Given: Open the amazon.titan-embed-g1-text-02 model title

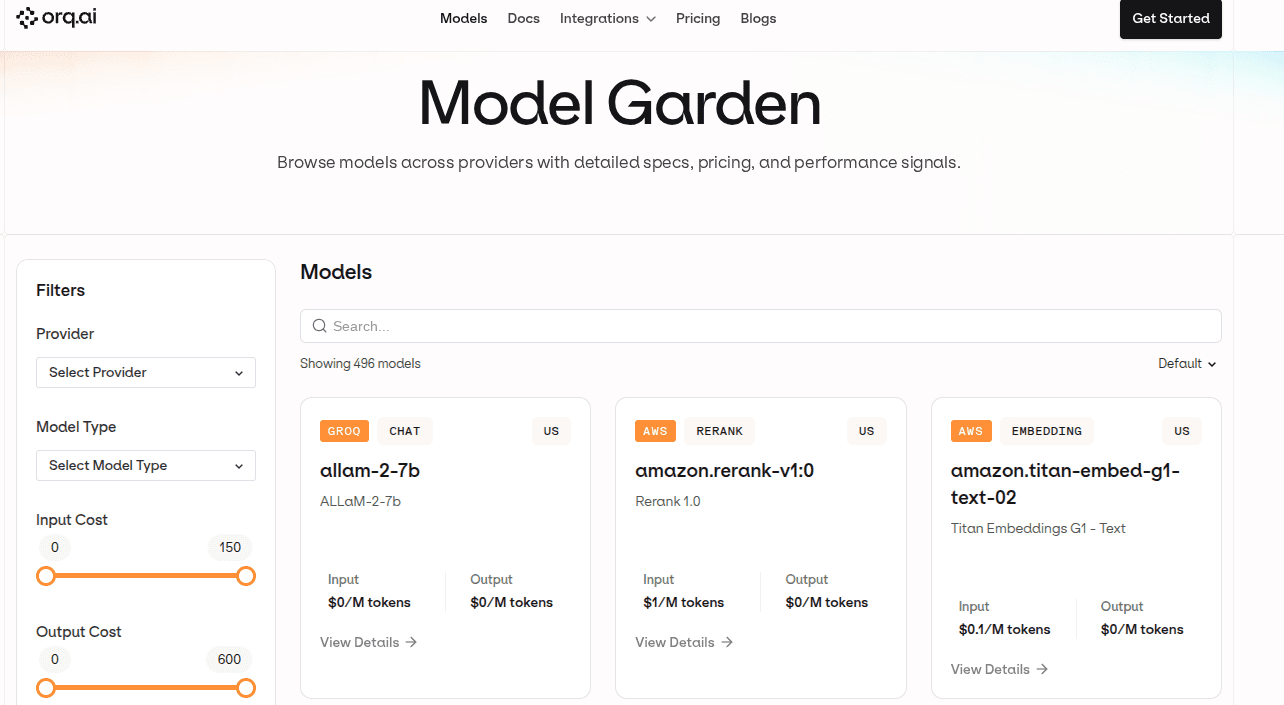Looking at the screenshot, I should coord(1065,484).
